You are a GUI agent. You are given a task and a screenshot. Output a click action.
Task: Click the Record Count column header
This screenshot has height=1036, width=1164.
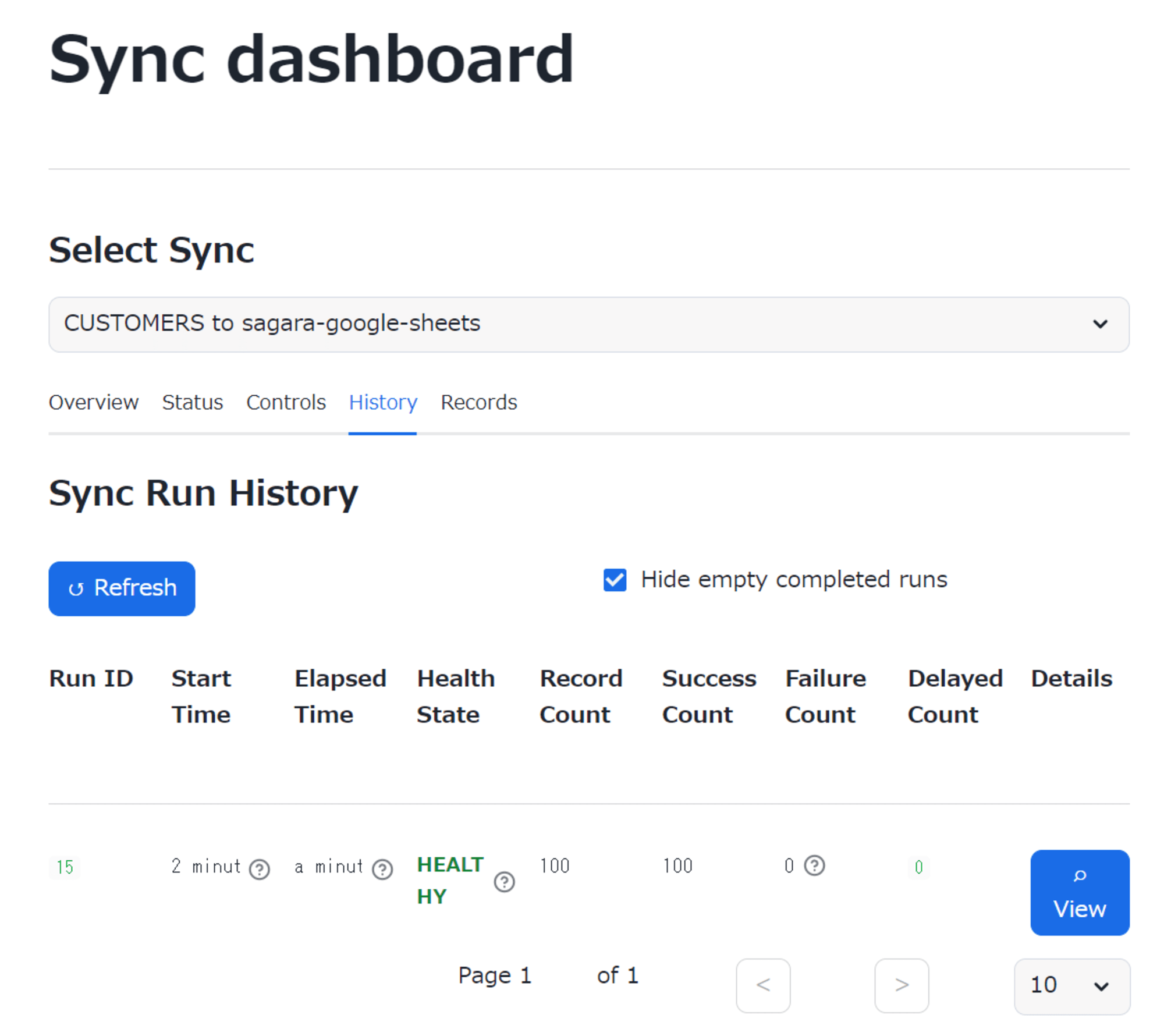click(x=581, y=697)
